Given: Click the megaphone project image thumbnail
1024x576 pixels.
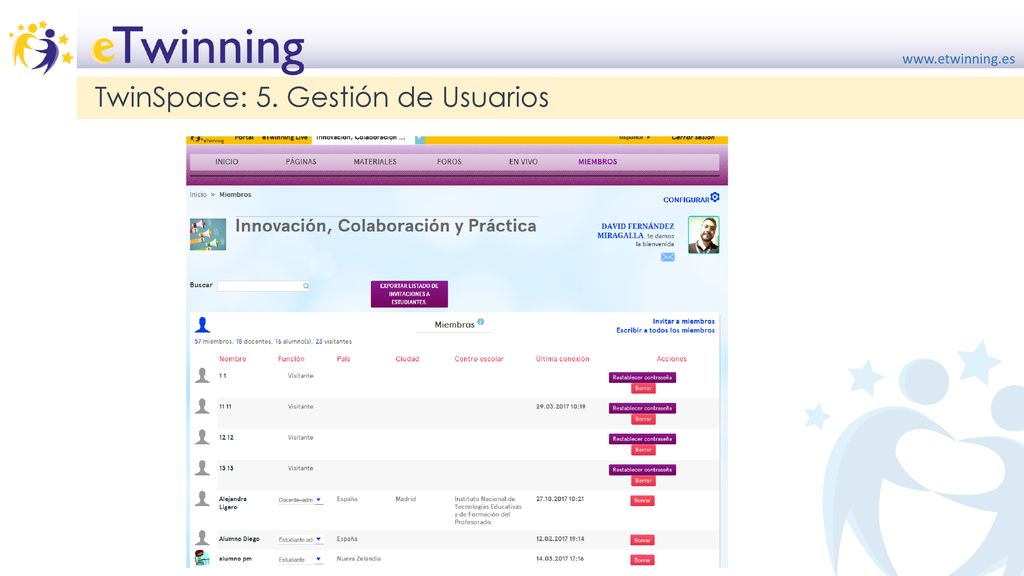Looking at the screenshot, I should 208,234.
